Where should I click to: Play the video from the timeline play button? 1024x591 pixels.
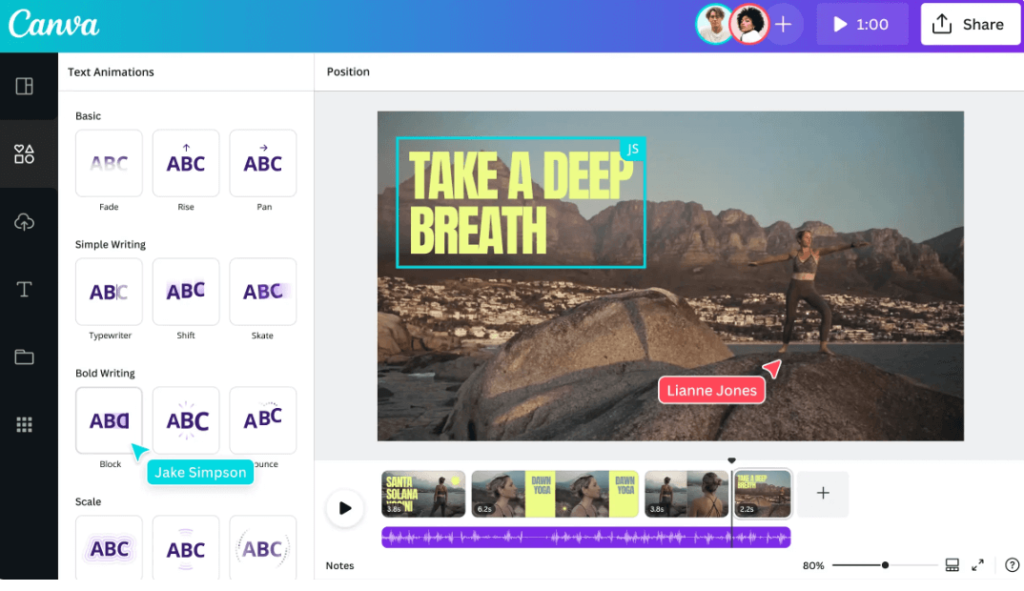[x=345, y=508]
